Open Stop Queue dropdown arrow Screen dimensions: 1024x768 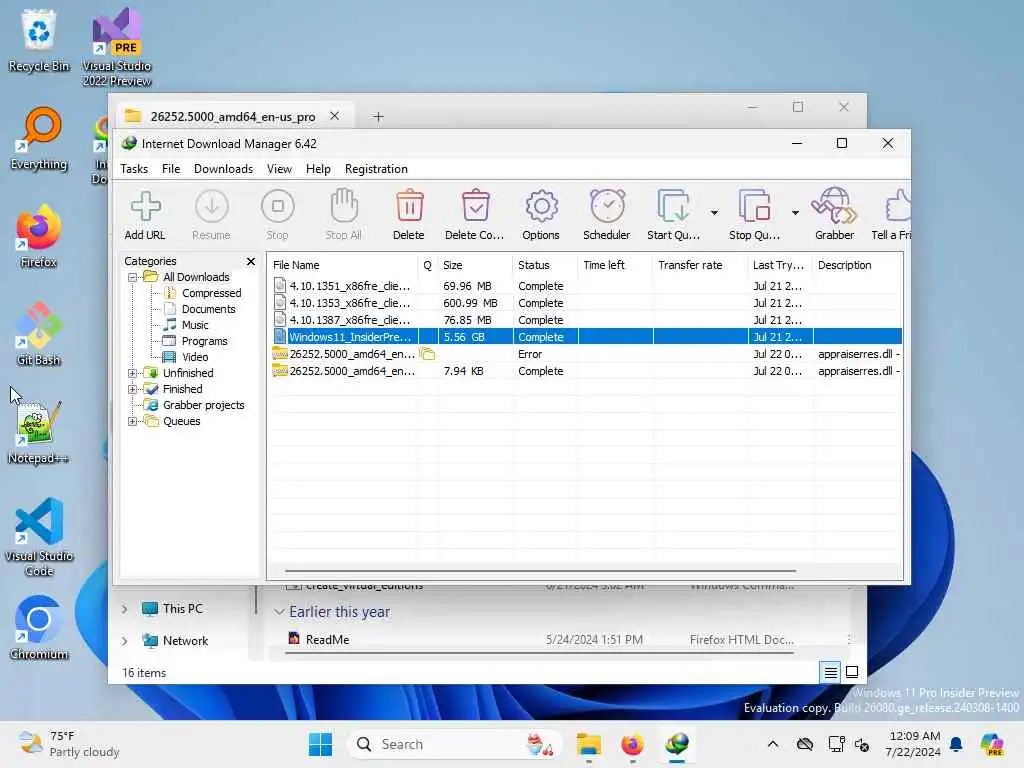795,213
